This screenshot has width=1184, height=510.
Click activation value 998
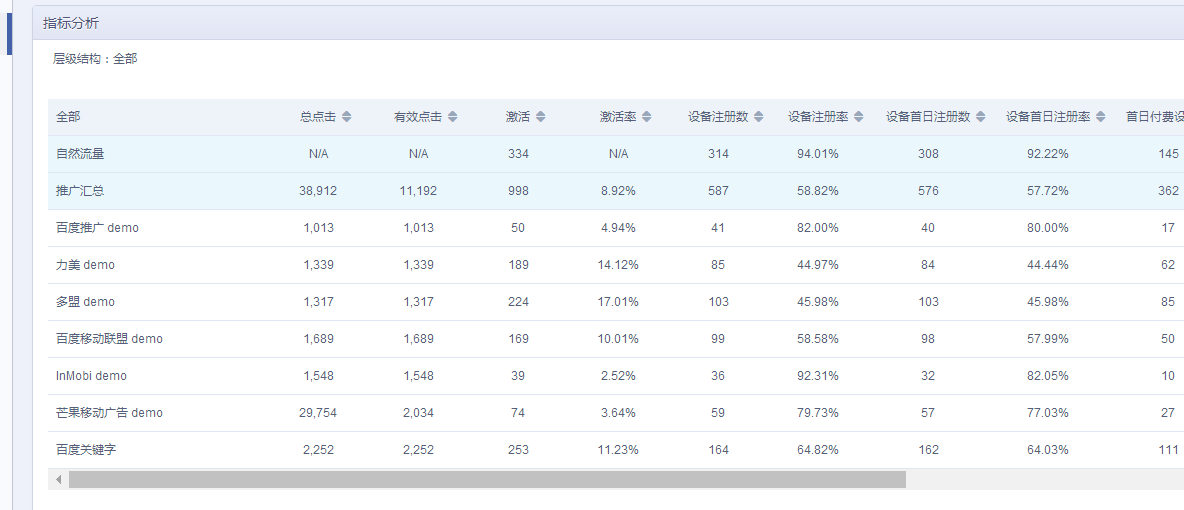tap(519, 191)
